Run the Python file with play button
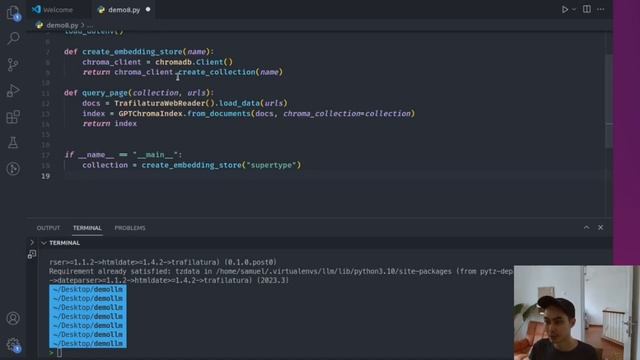This screenshot has height=360, width=640. tap(564, 9)
